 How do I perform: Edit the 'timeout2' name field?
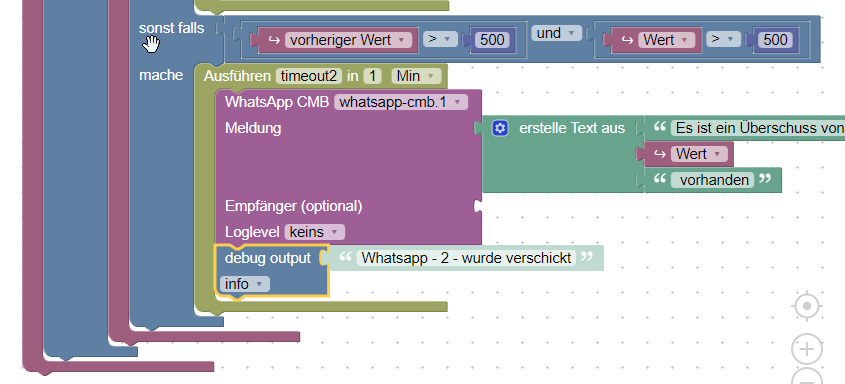[309, 76]
